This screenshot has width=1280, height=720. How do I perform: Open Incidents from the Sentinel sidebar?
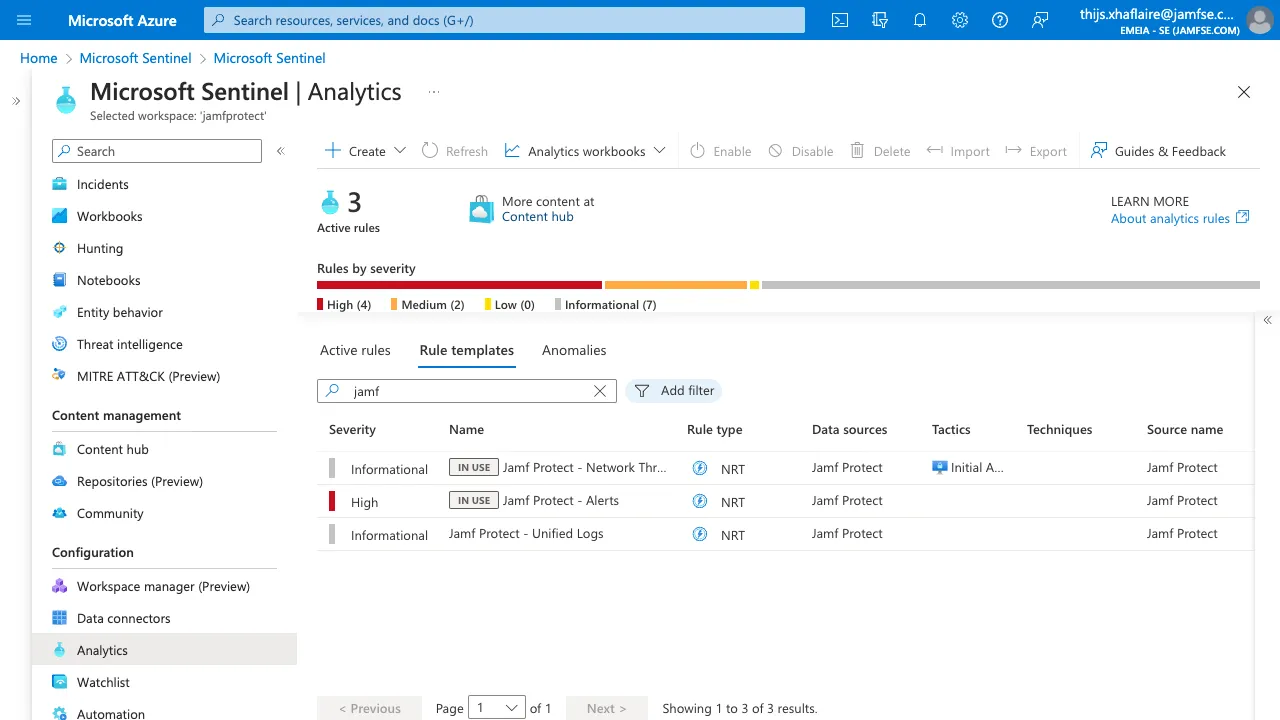tap(102, 184)
